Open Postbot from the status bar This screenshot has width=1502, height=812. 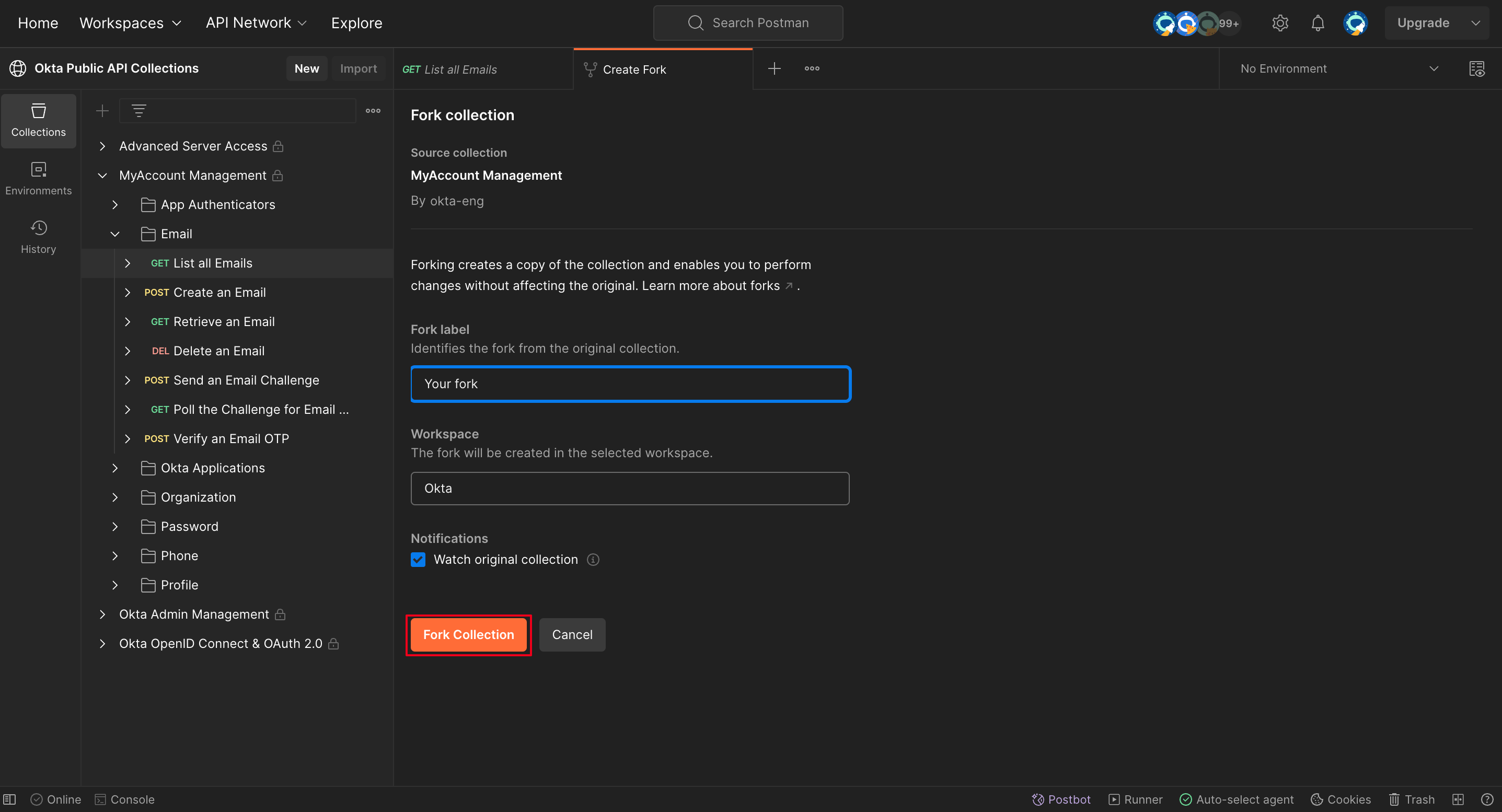tap(1060, 799)
